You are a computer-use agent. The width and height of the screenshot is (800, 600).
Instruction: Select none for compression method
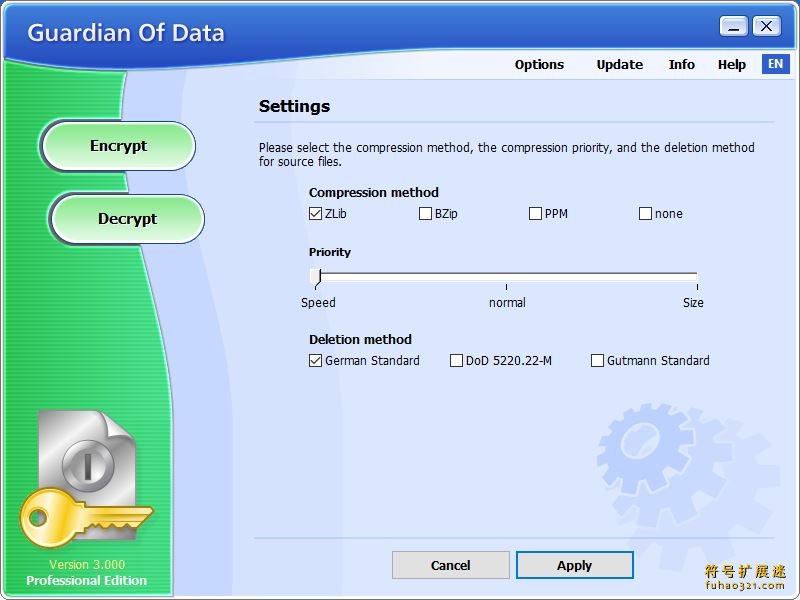[x=645, y=213]
